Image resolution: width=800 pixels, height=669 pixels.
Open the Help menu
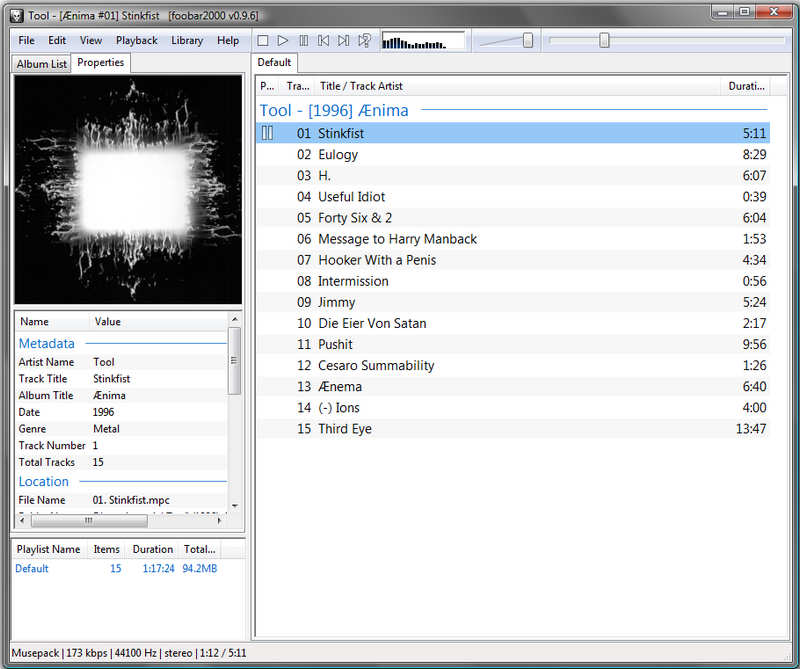tap(228, 40)
